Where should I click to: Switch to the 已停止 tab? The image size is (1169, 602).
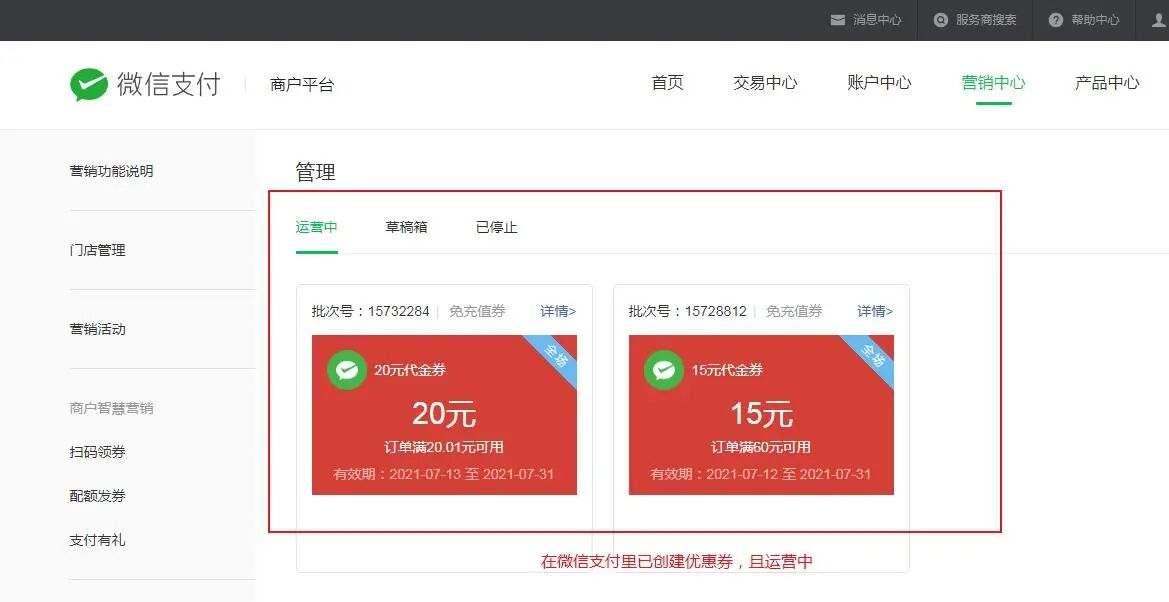(497, 228)
